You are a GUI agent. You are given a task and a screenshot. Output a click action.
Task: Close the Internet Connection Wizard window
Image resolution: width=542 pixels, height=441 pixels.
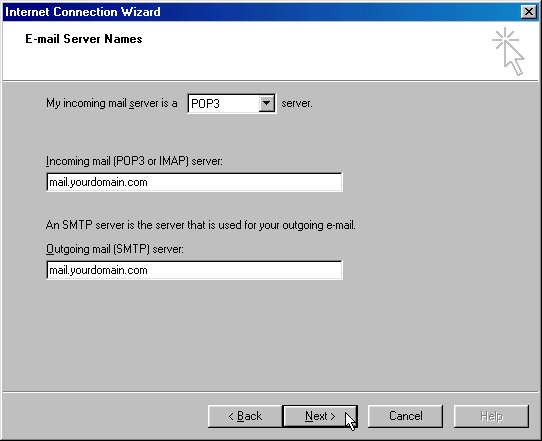529,12
